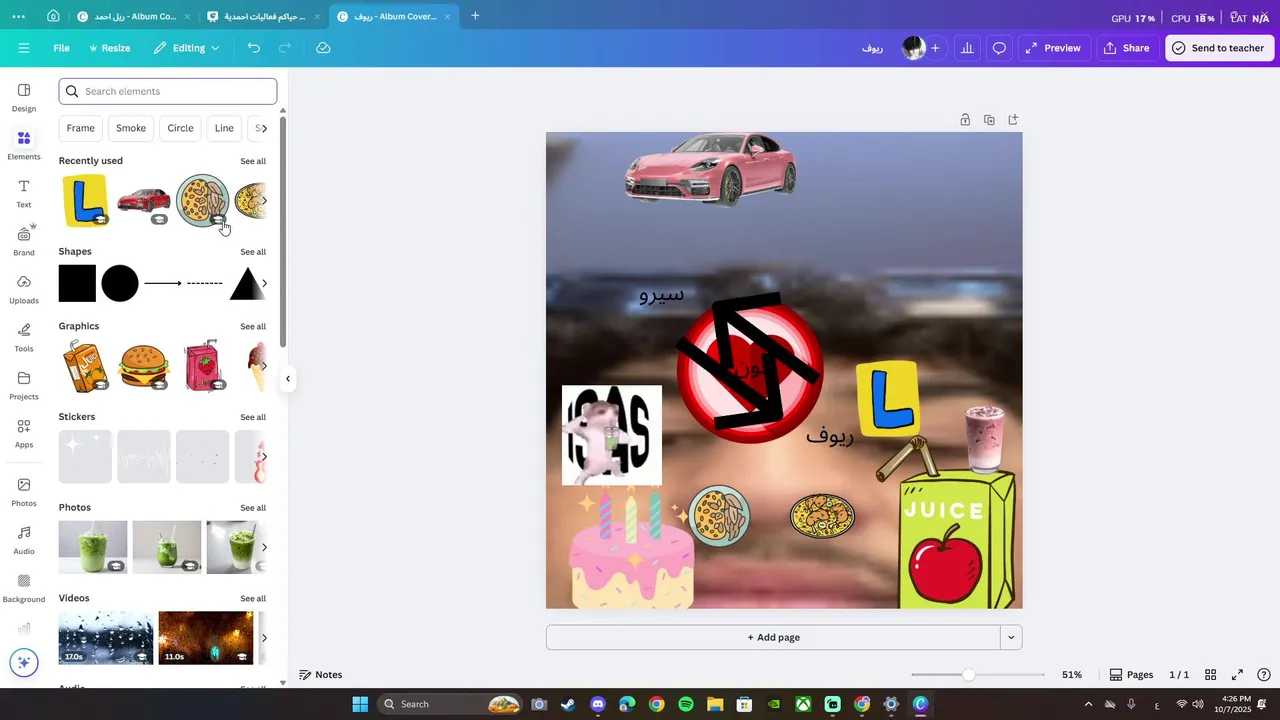Show hidden system tray icons
The height and width of the screenshot is (720, 1280).
click(1088, 704)
